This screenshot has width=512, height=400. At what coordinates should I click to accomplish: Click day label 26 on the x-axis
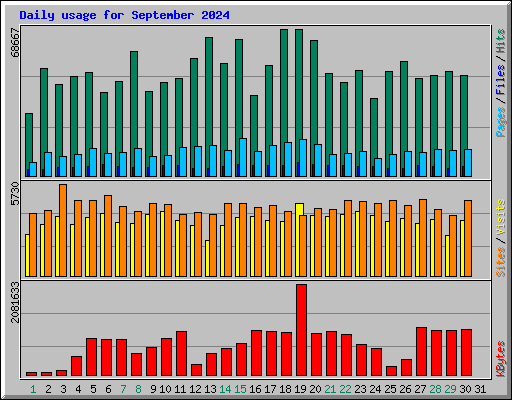405,389
